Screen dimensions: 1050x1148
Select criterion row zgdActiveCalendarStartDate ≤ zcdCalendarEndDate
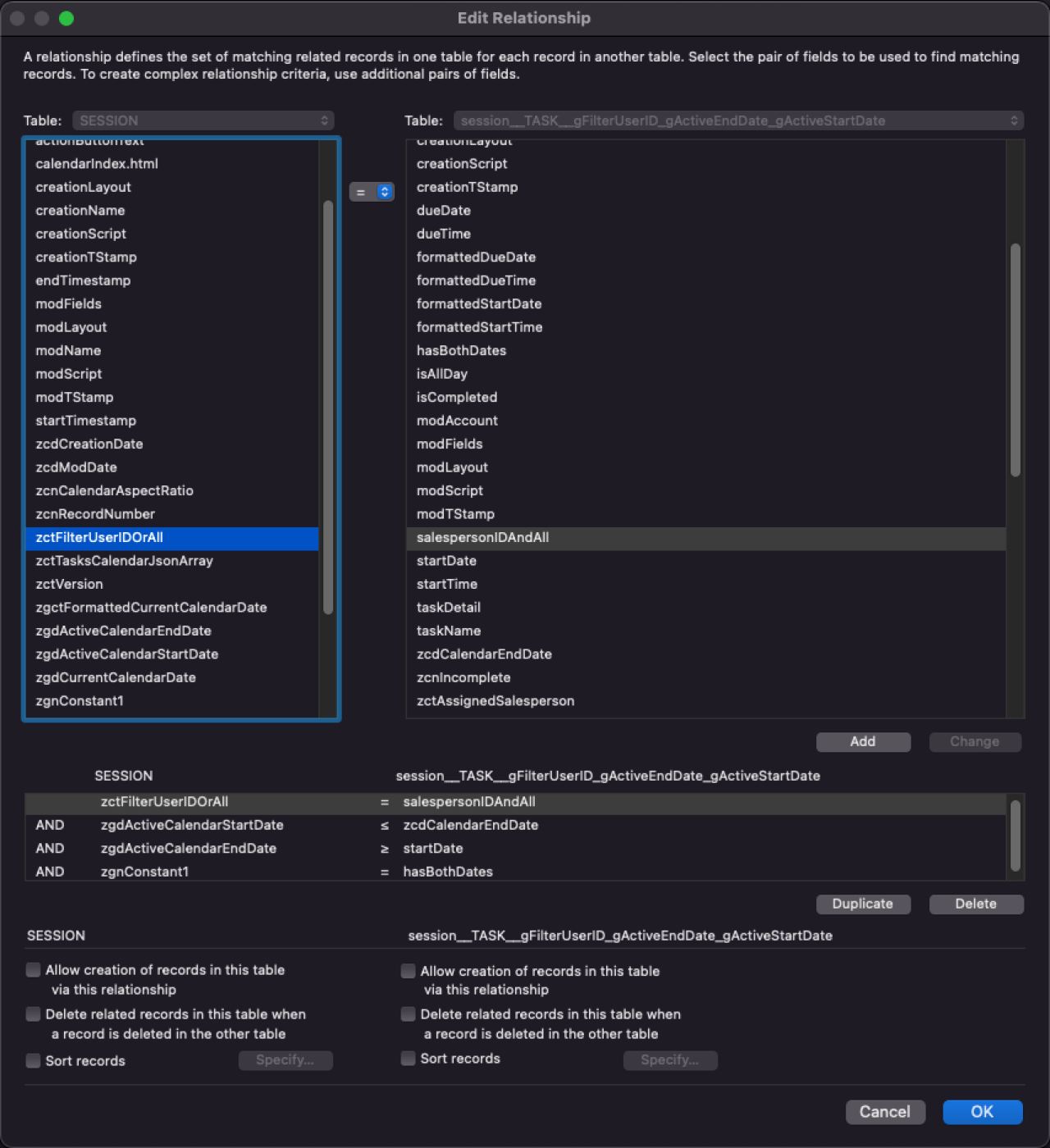[x=516, y=825]
